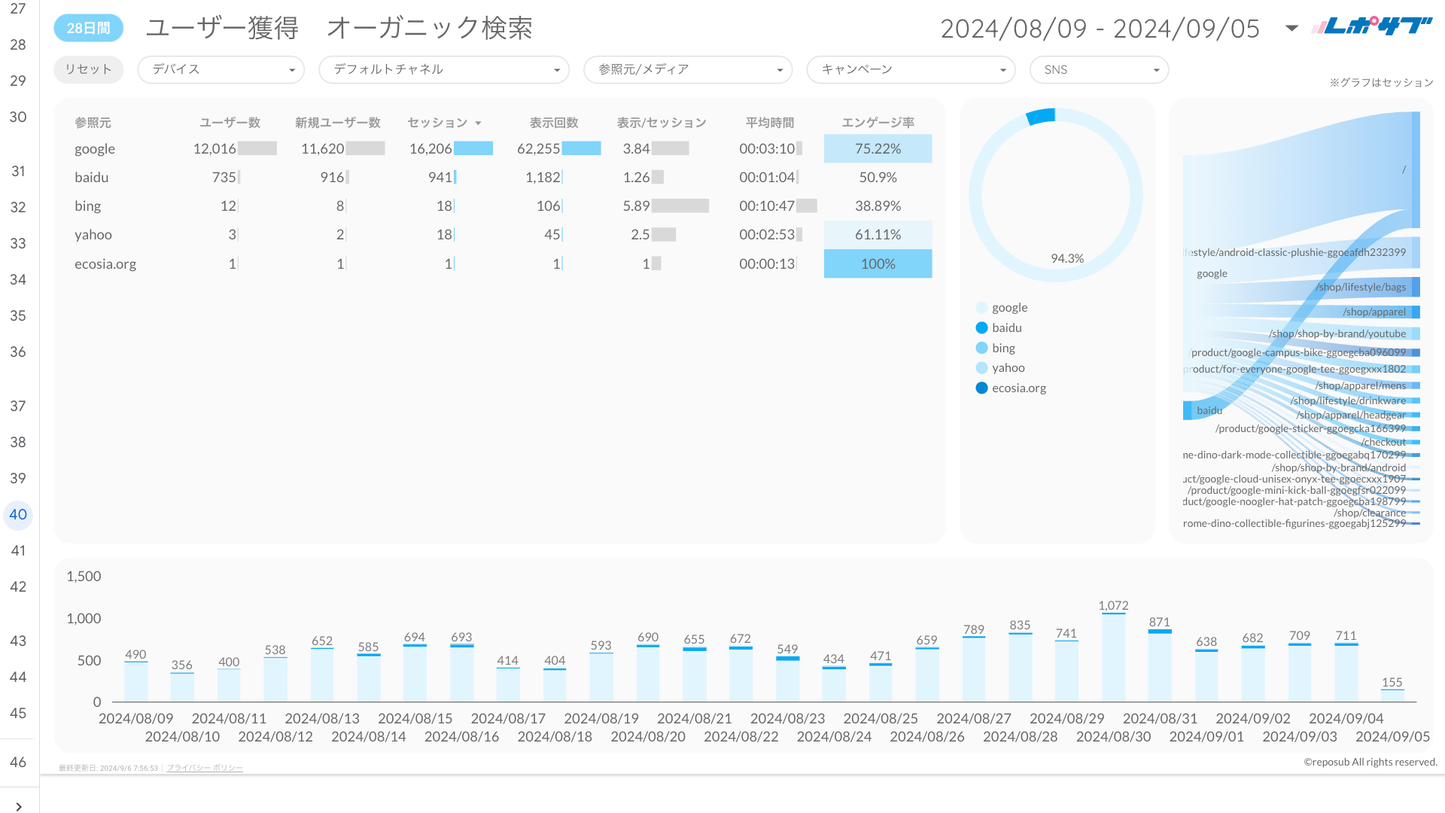
Task: Click the ecosia.org legend marker
Action: point(981,388)
